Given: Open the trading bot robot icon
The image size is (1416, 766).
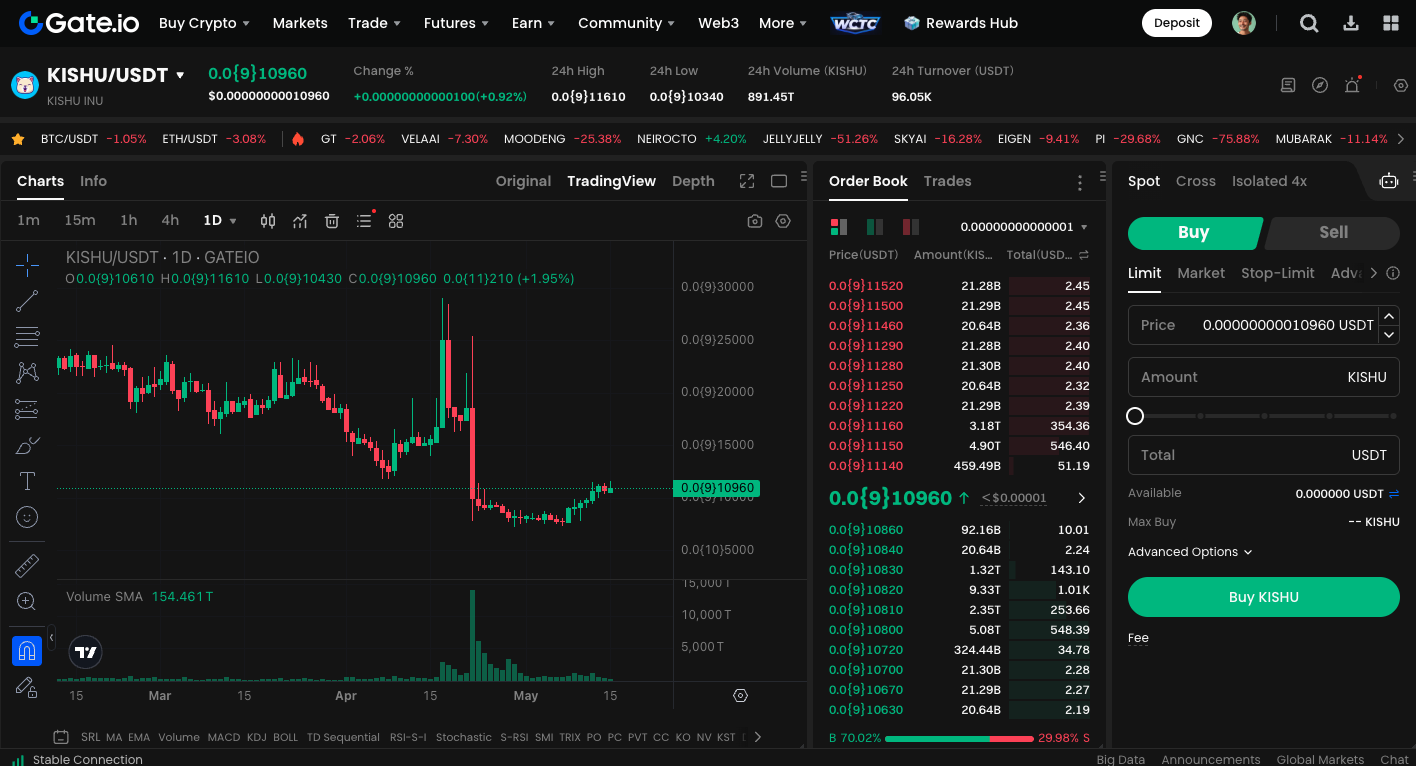Looking at the screenshot, I should [1389, 181].
